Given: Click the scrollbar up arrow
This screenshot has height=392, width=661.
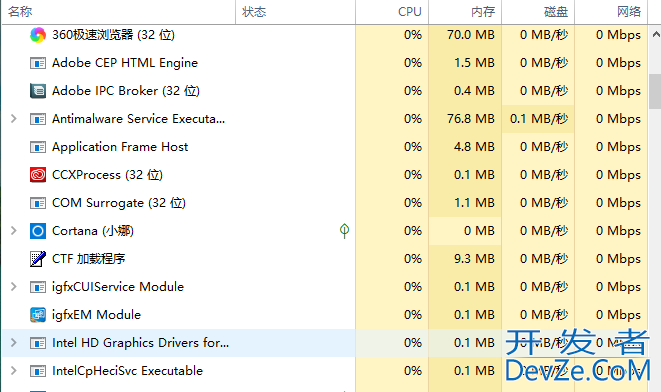Looking at the screenshot, I should (656, 35).
